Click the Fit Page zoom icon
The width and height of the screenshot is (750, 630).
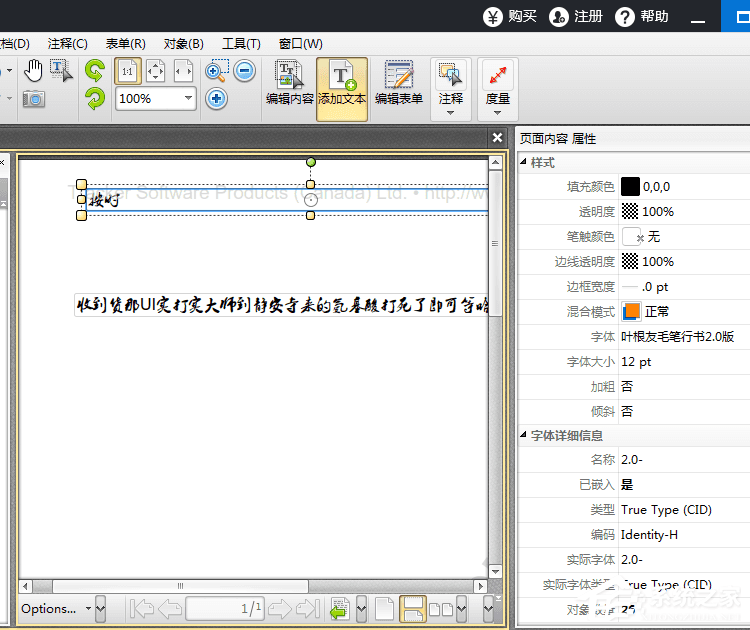[155, 71]
